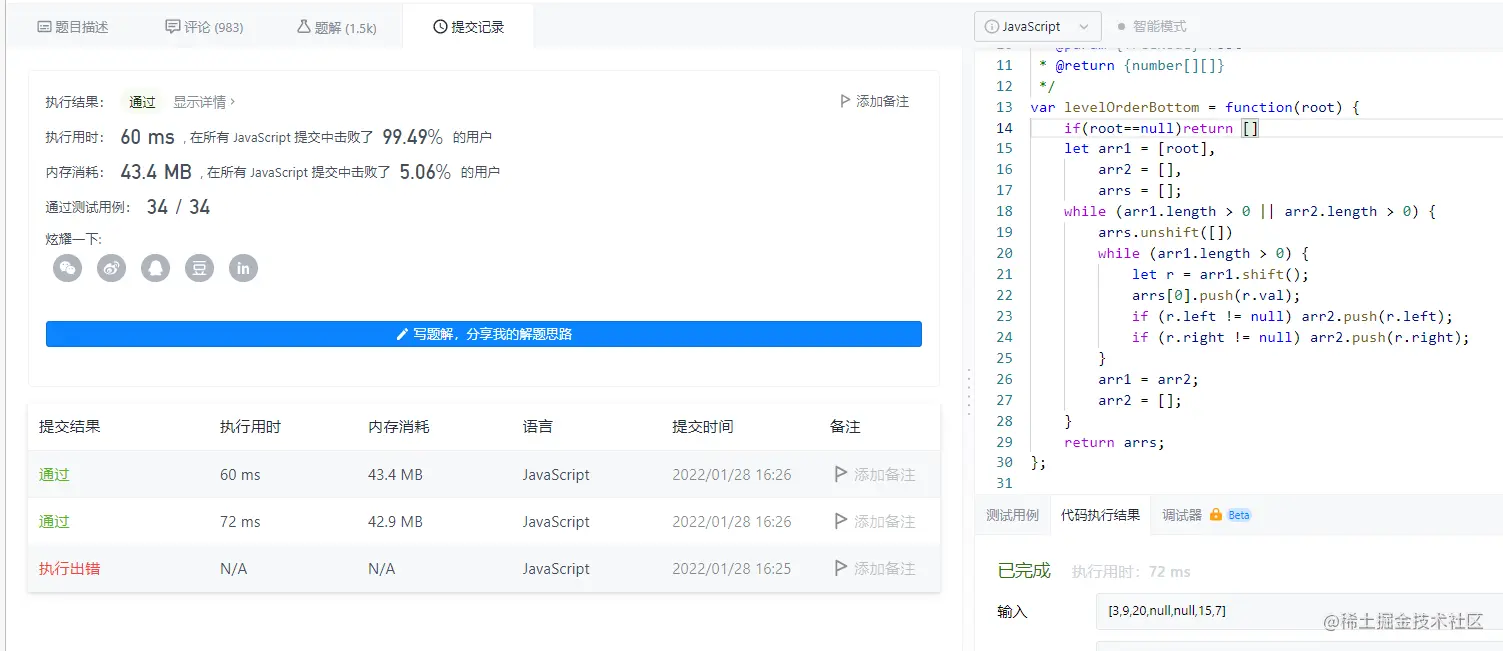Expand 显示详情 result details
This screenshot has height=651, width=1503.
click(204, 102)
